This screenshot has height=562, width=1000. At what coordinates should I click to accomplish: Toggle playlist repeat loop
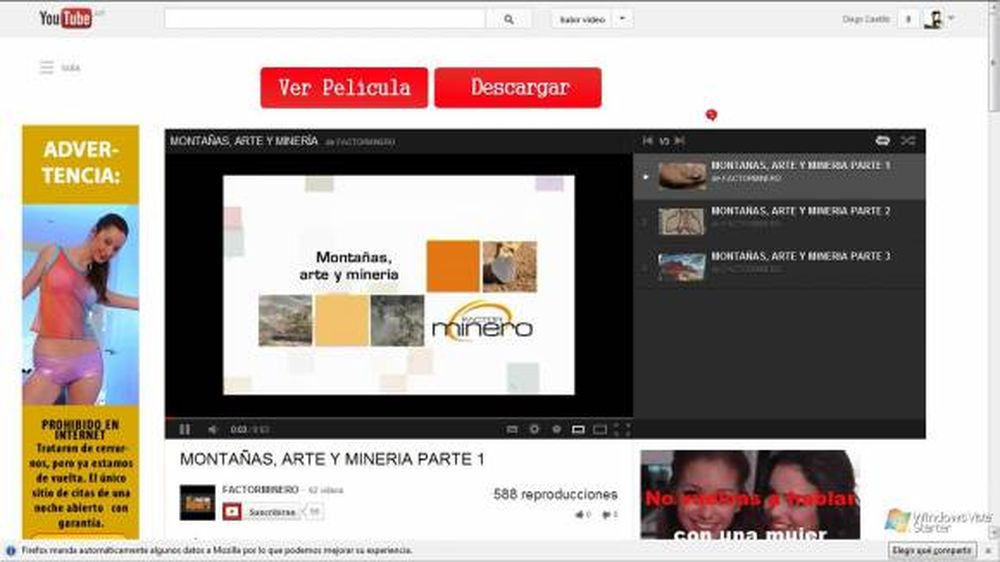click(x=883, y=141)
